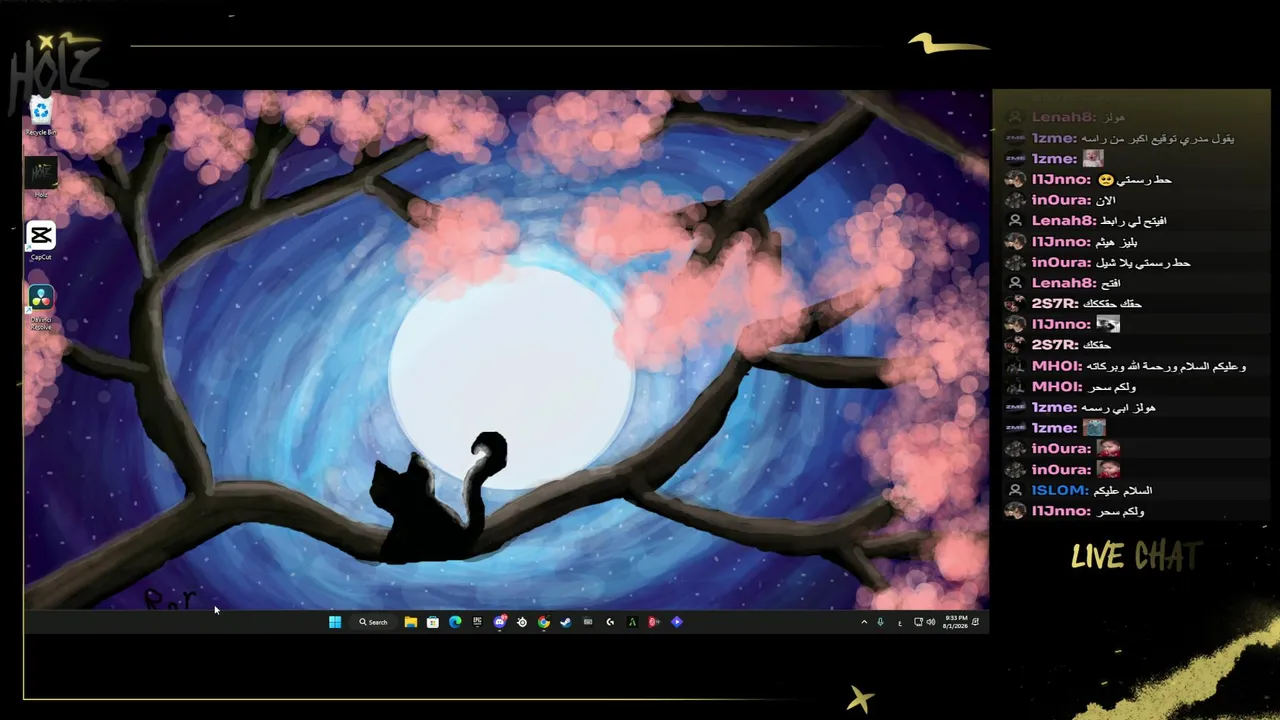Open Google Chrome from the taskbar
The image size is (1280, 720).
pyautogui.click(x=544, y=622)
